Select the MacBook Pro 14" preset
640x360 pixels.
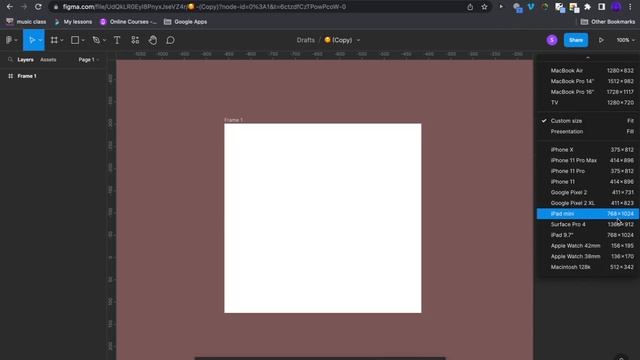click(x=588, y=81)
